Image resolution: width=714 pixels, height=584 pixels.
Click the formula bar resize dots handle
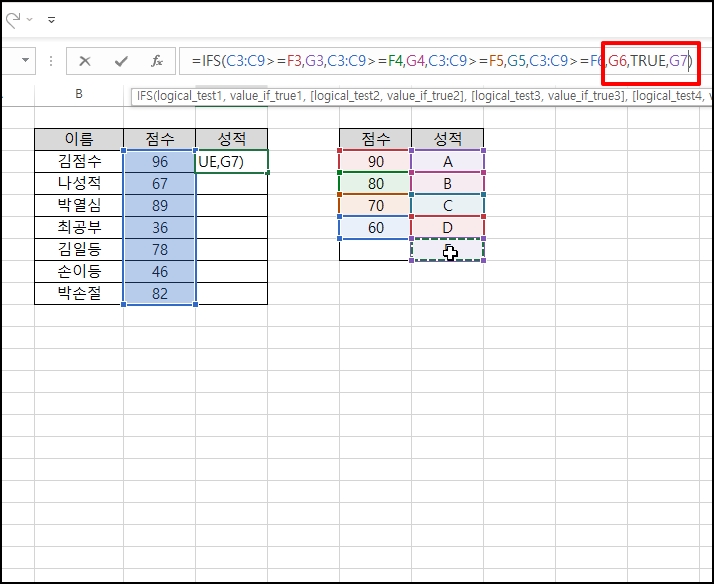click(x=51, y=61)
